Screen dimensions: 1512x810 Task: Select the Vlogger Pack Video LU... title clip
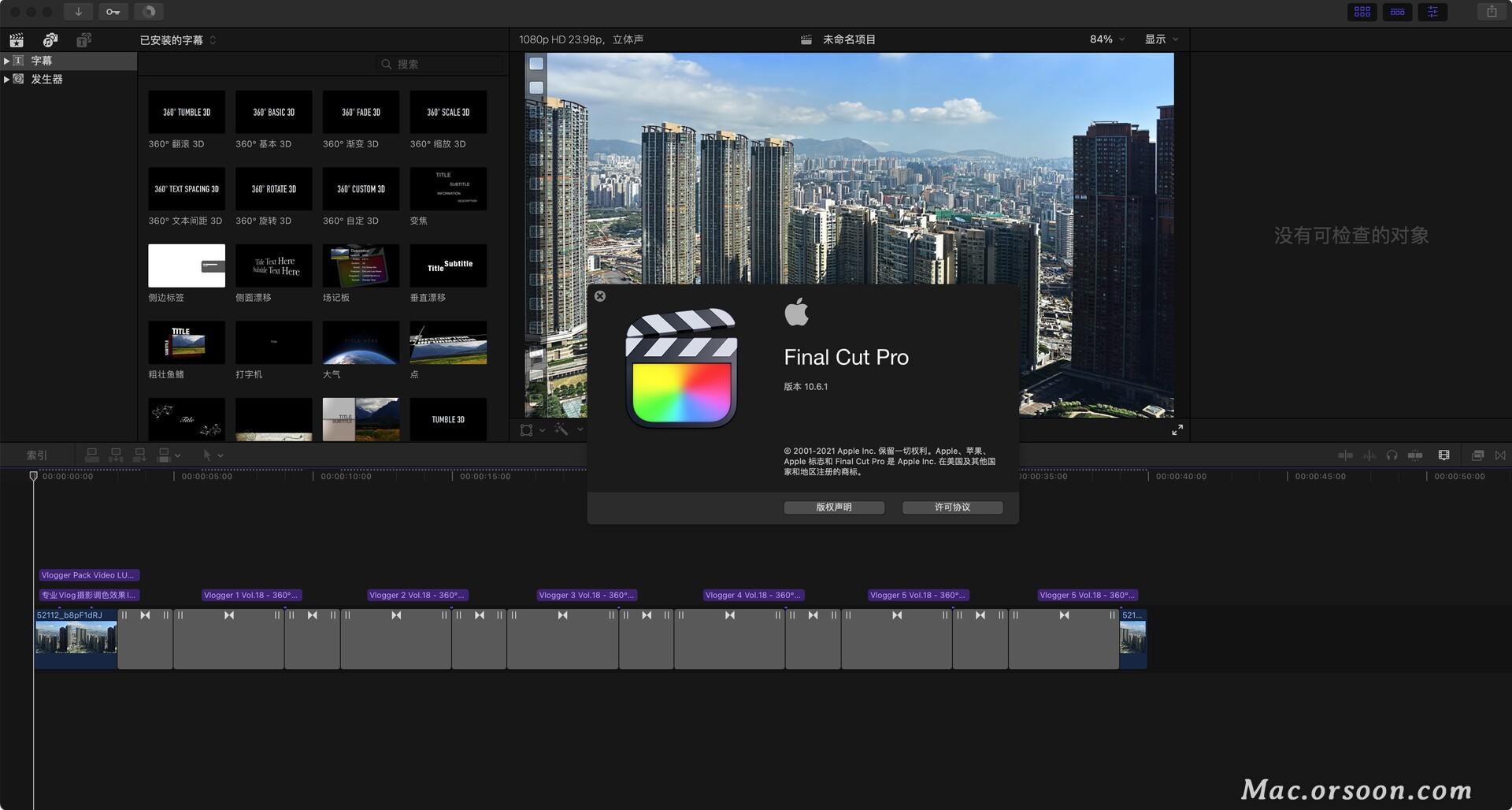click(88, 575)
